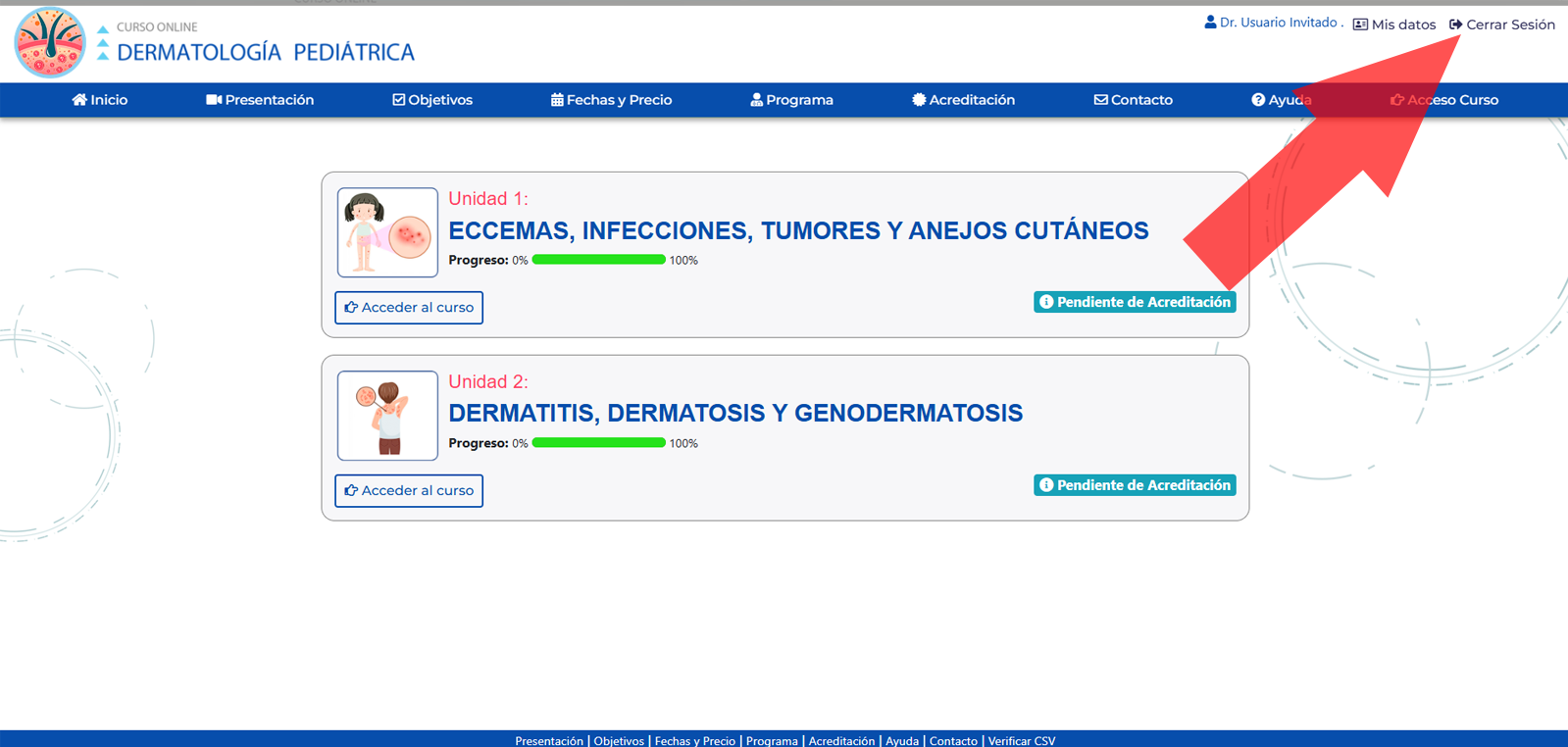Click Acceso Curso in the navigation bar

click(1444, 100)
